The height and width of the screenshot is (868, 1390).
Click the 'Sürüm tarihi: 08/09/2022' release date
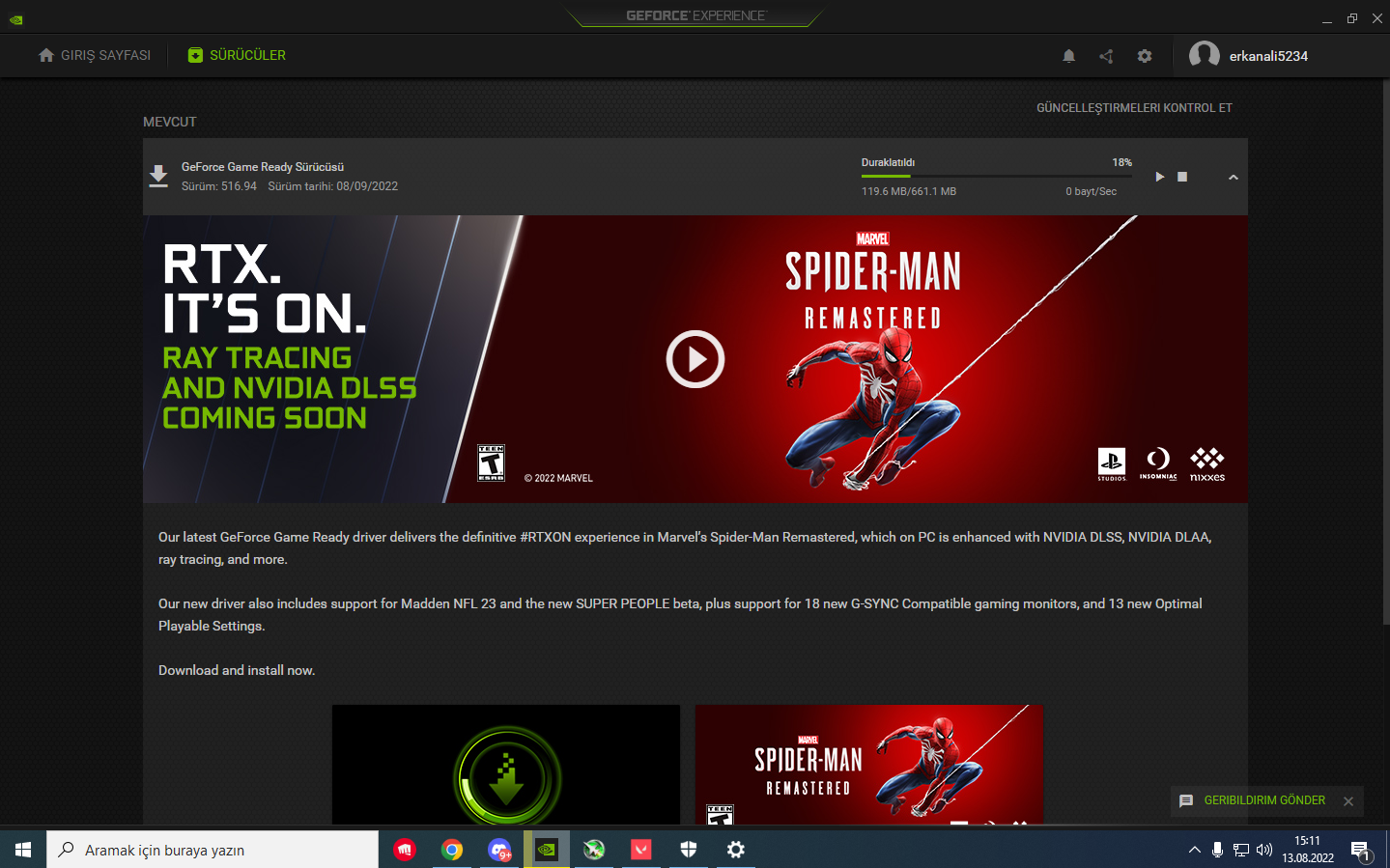pos(333,186)
